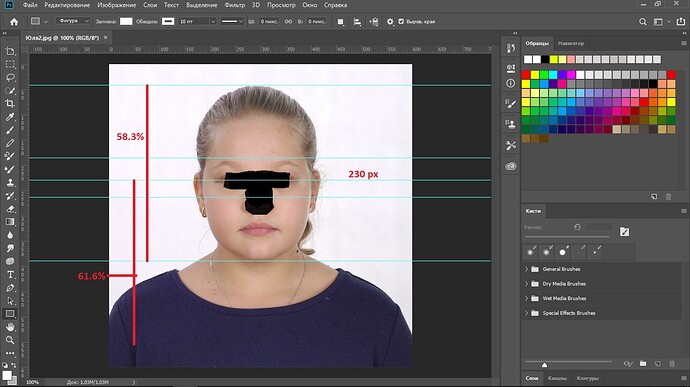This screenshot has height=387, width=690.
Task: Open the Фигура mode dropdown
Action: (x=73, y=21)
